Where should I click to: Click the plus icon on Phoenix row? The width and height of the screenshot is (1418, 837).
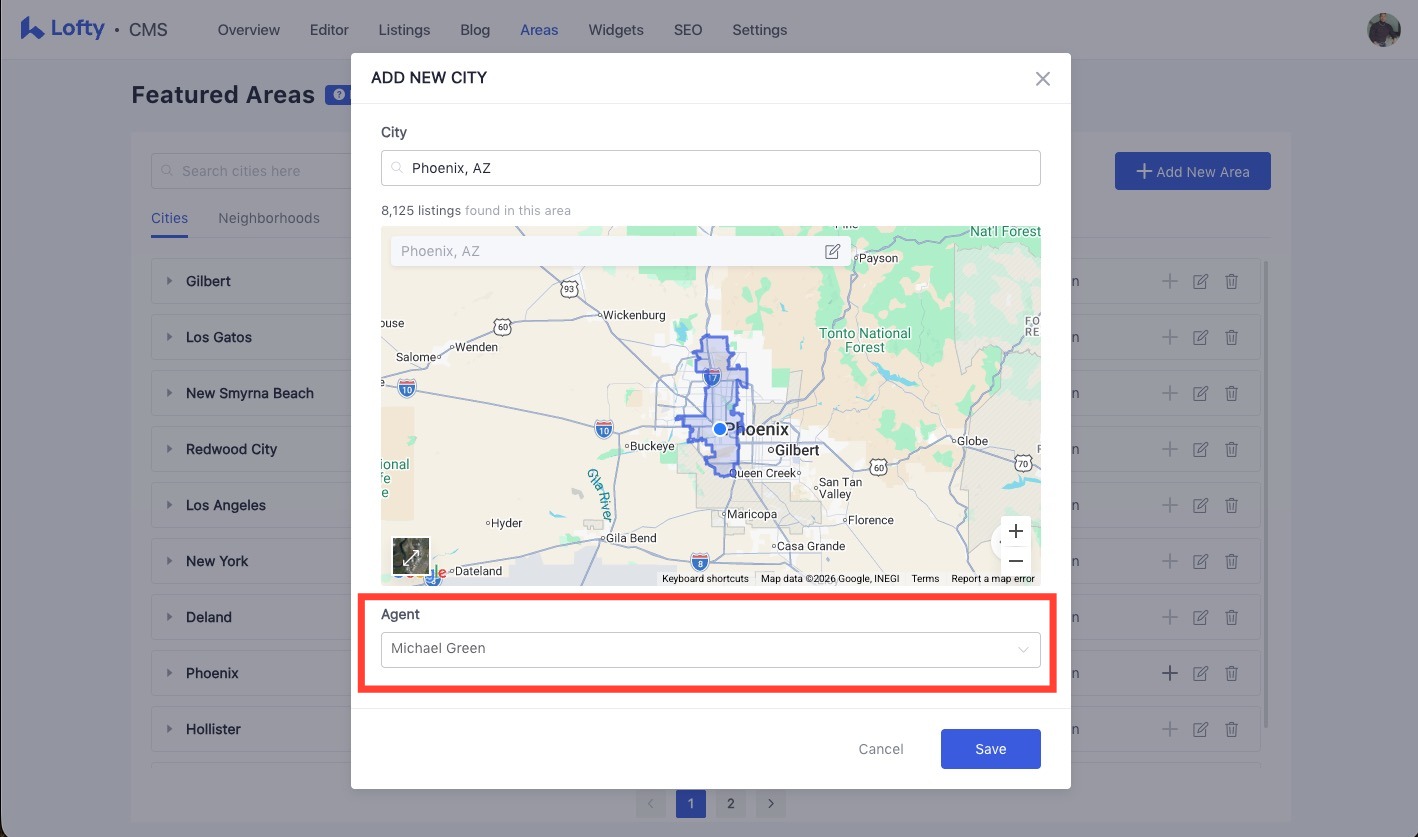[1169, 674]
